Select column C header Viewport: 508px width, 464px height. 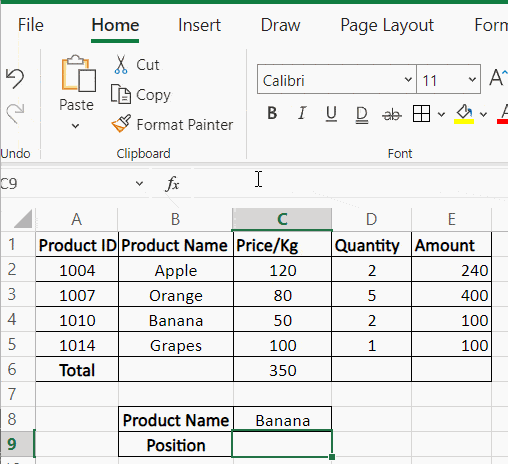point(282,219)
